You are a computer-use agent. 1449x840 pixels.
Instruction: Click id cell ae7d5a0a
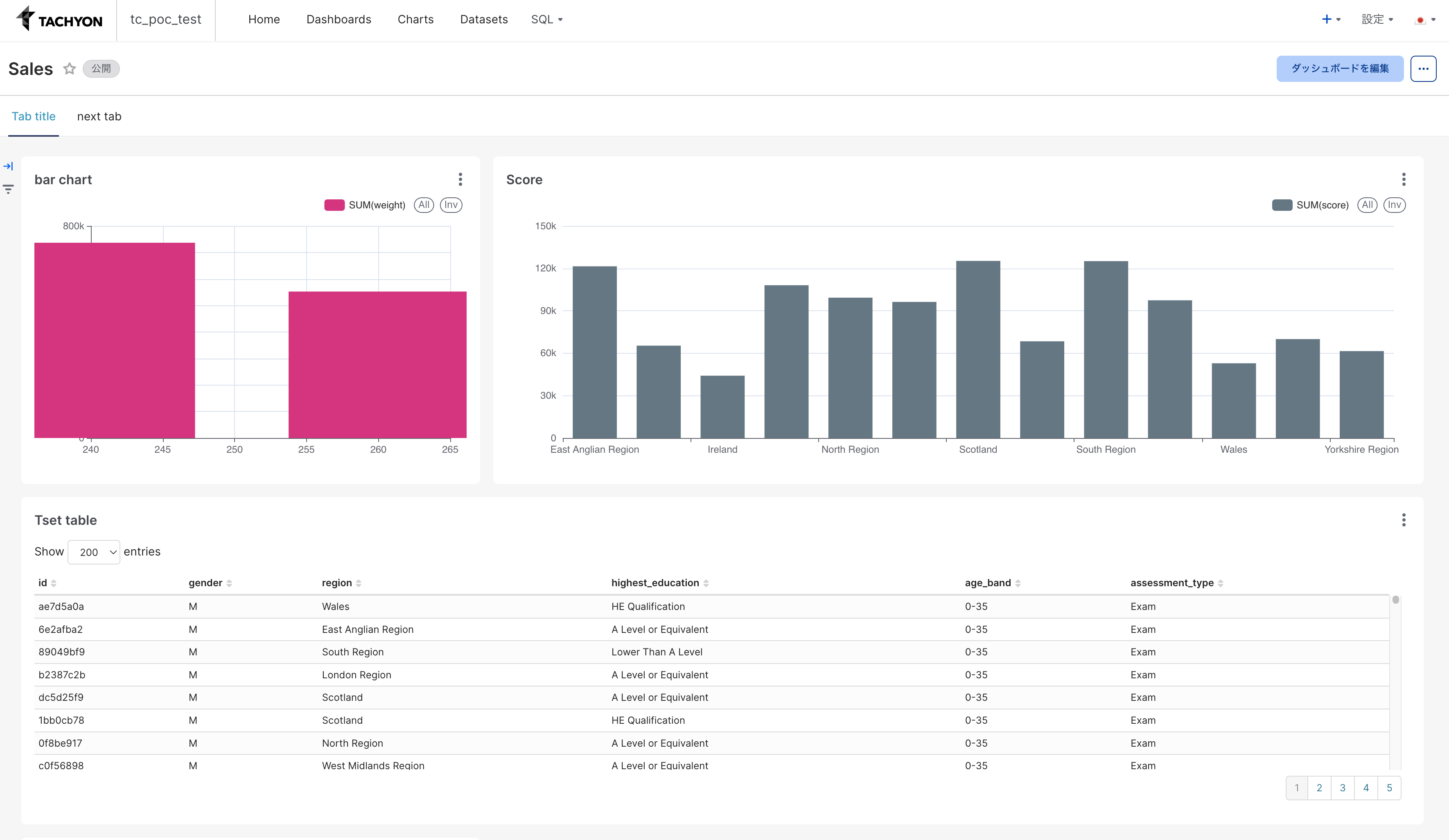(x=61, y=607)
